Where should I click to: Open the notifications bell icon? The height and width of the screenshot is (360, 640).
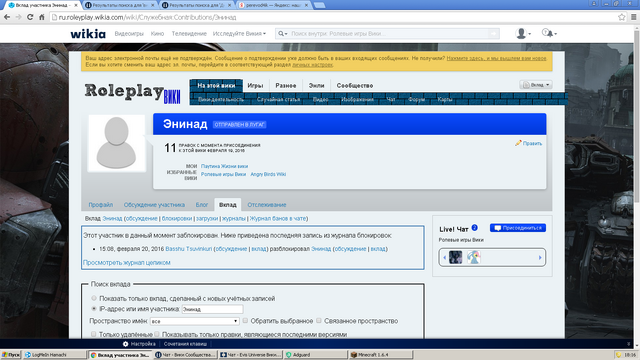[x=549, y=33]
